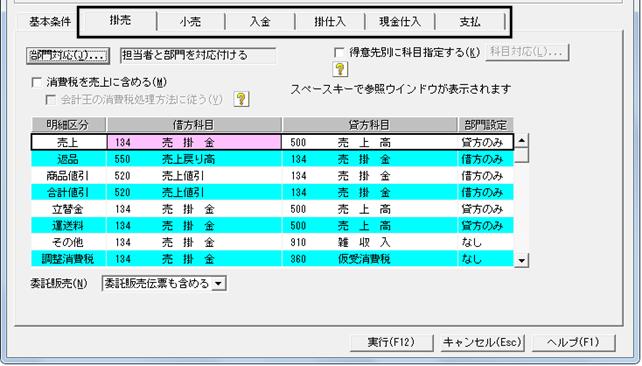Switch to the 小売 tab

190,22
